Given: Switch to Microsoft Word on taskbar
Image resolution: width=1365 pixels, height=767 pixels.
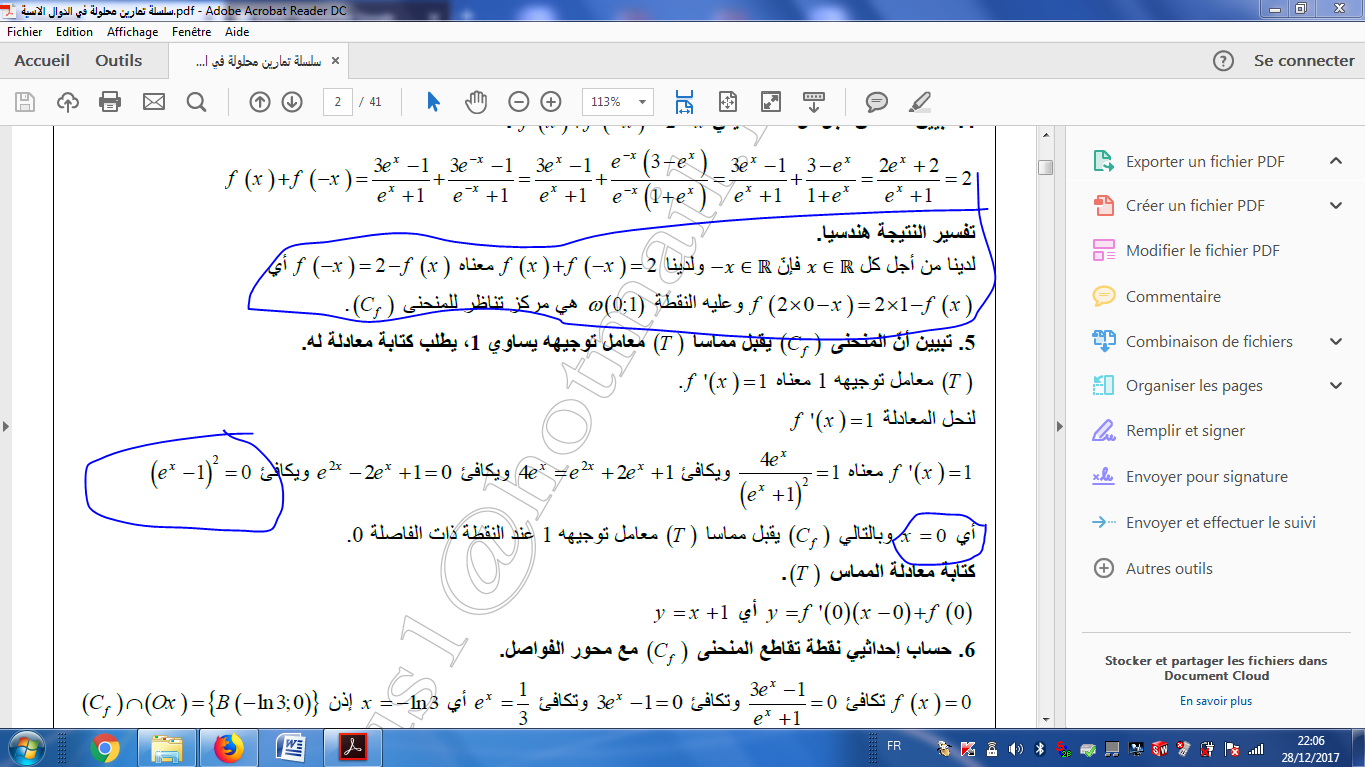Looking at the screenshot, I should [x=293, y=748].
